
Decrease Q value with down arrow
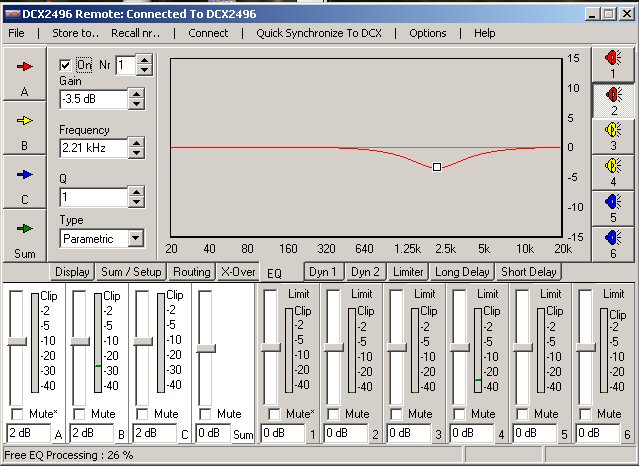point(136,202)
